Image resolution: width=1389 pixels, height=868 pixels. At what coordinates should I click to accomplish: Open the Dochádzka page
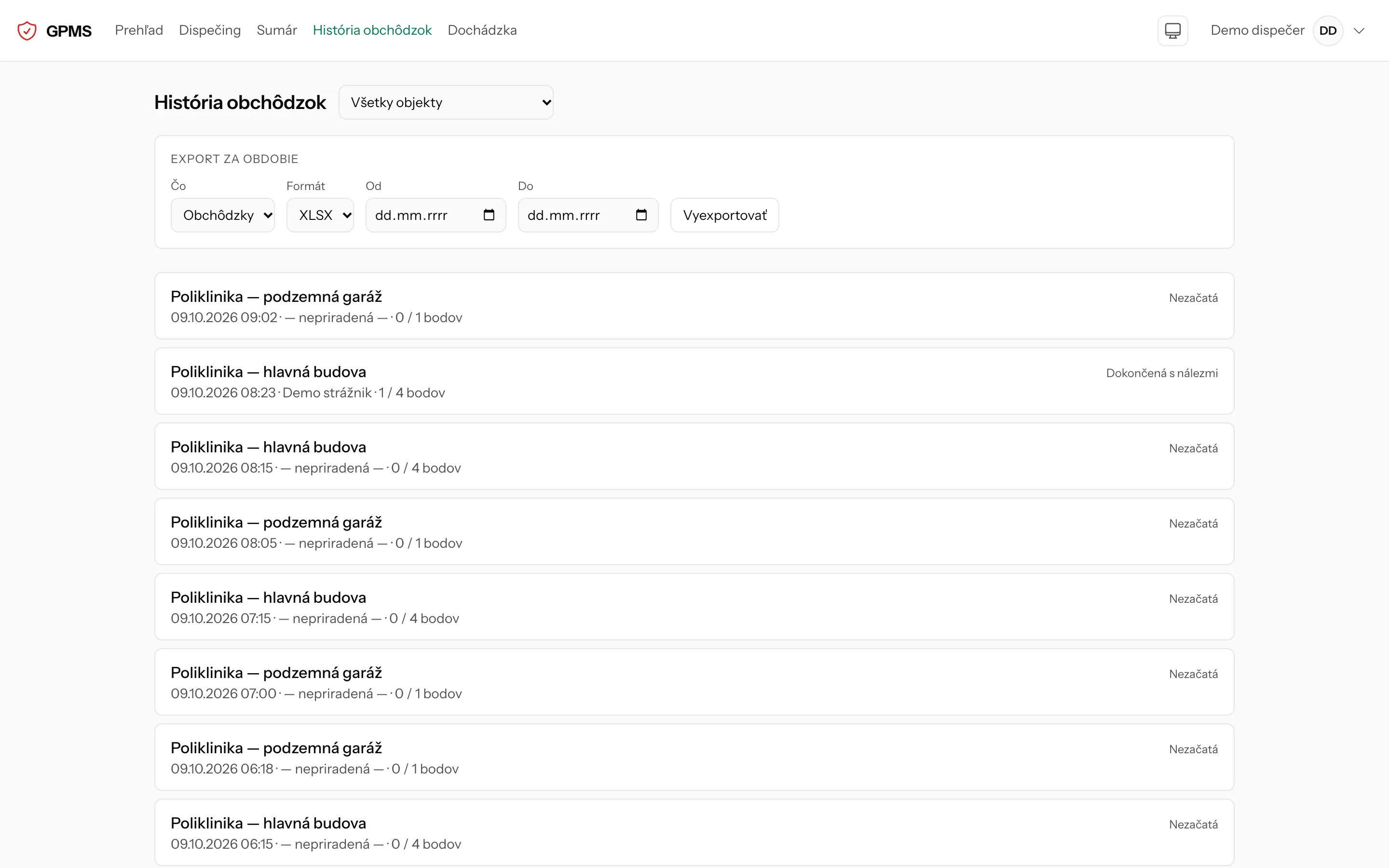pos(482,30)
